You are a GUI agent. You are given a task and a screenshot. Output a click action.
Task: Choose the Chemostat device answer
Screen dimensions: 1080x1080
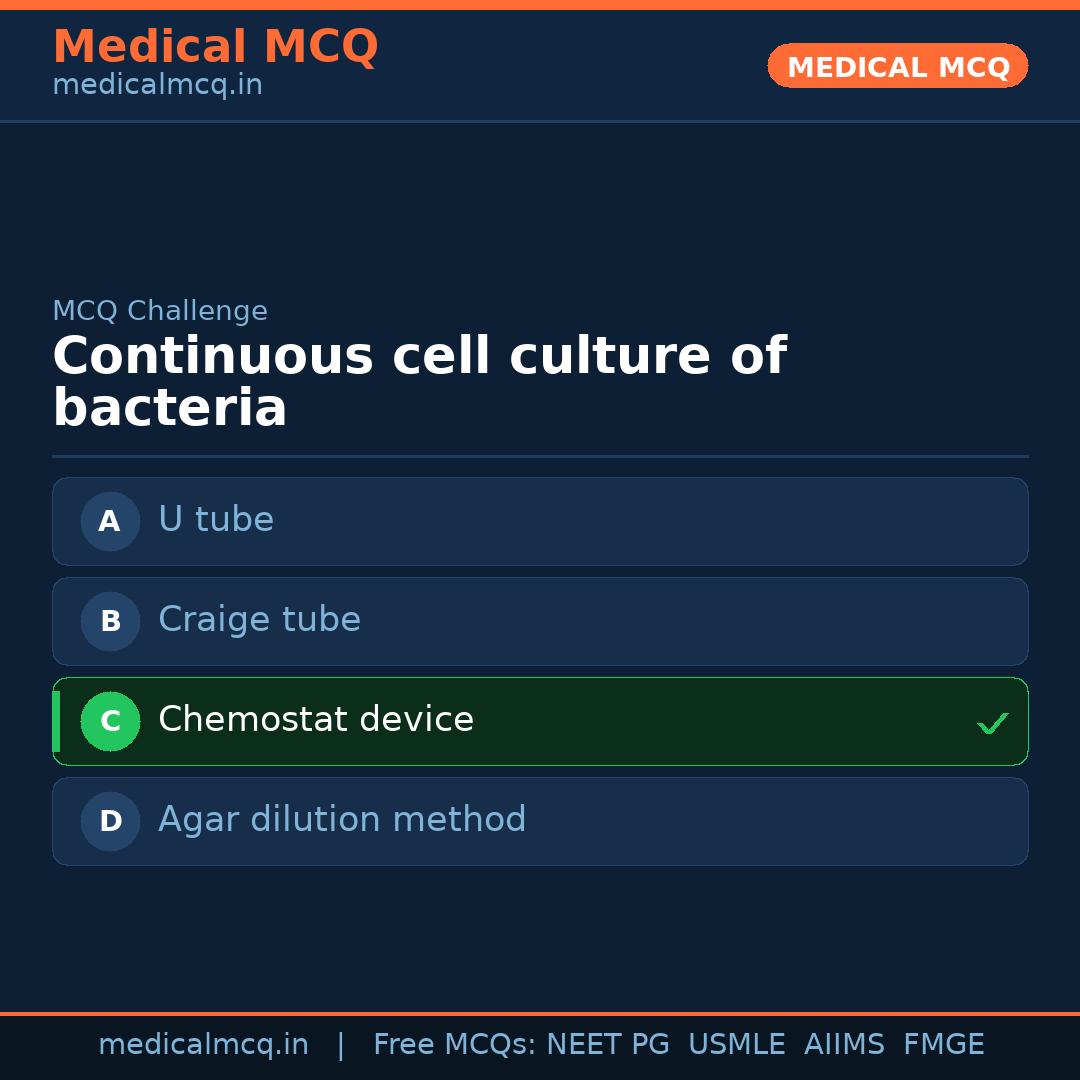(316, 720)
